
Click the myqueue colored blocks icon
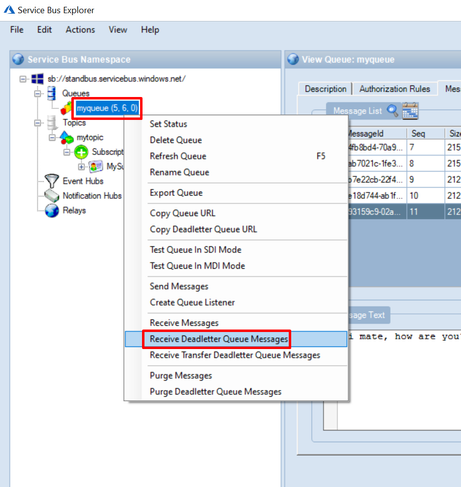coord(66,108)
